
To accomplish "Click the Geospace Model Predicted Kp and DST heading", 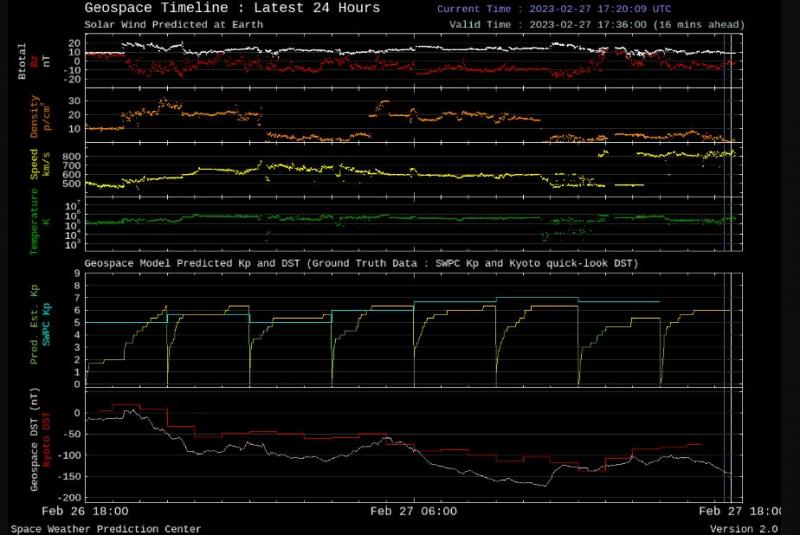I will [360, 263].
